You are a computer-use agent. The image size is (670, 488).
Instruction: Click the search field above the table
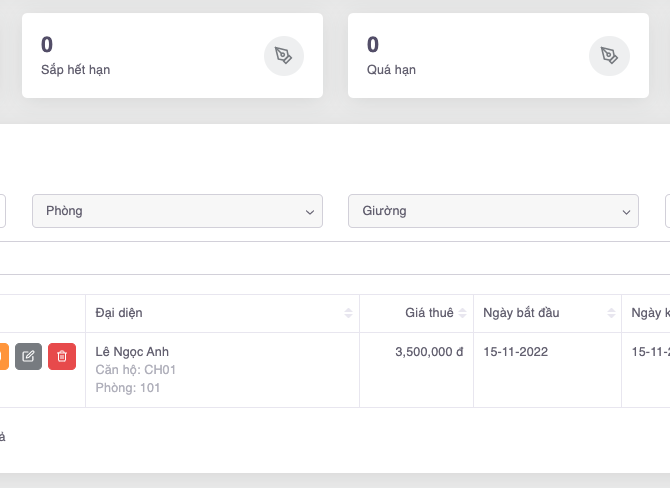pos(300,258)
